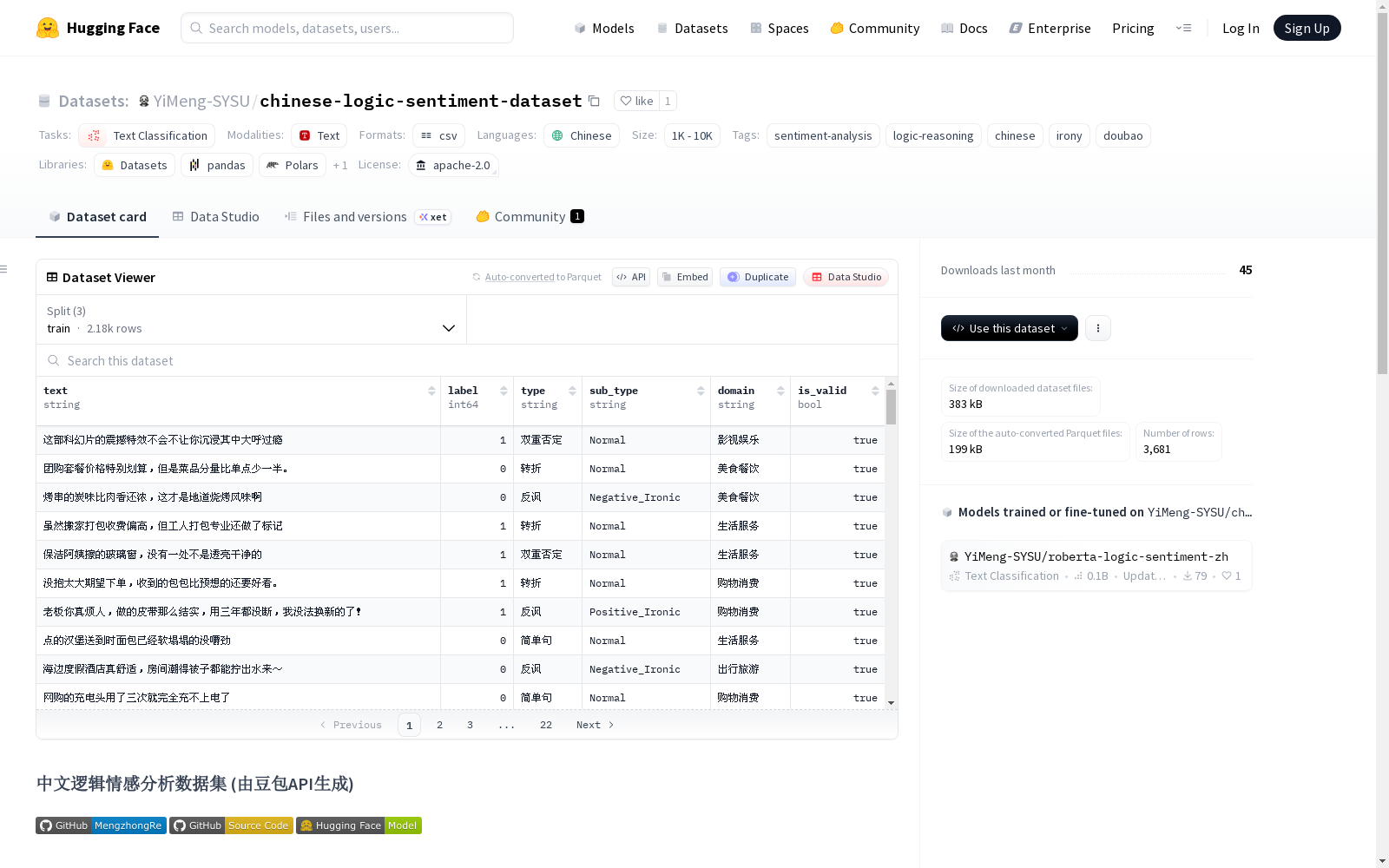Open Models in the top navigation
The width and height of the screenshot is (1389, 868).
tap(604, 28)
